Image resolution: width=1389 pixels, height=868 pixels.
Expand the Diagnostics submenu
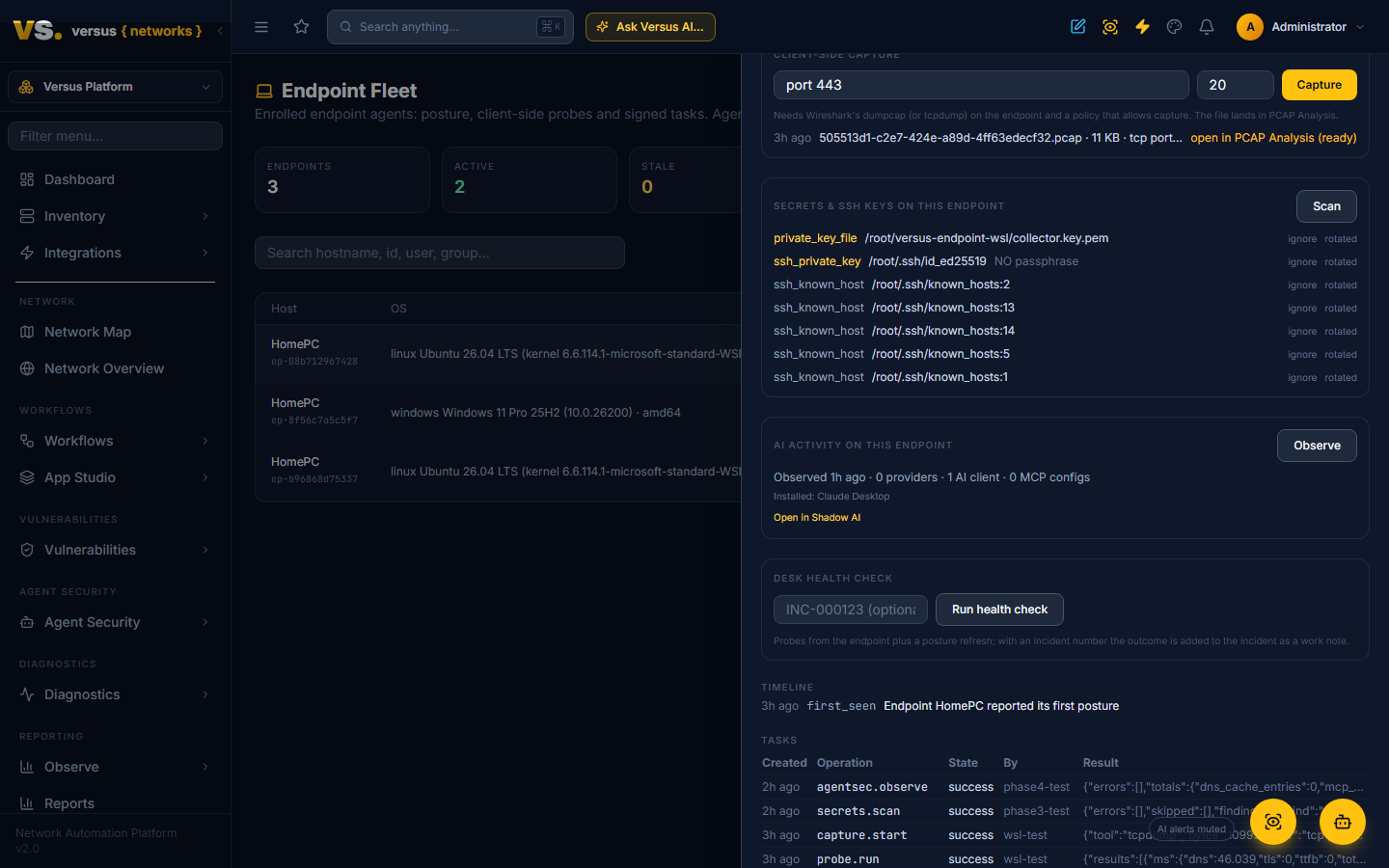(115, 694)
